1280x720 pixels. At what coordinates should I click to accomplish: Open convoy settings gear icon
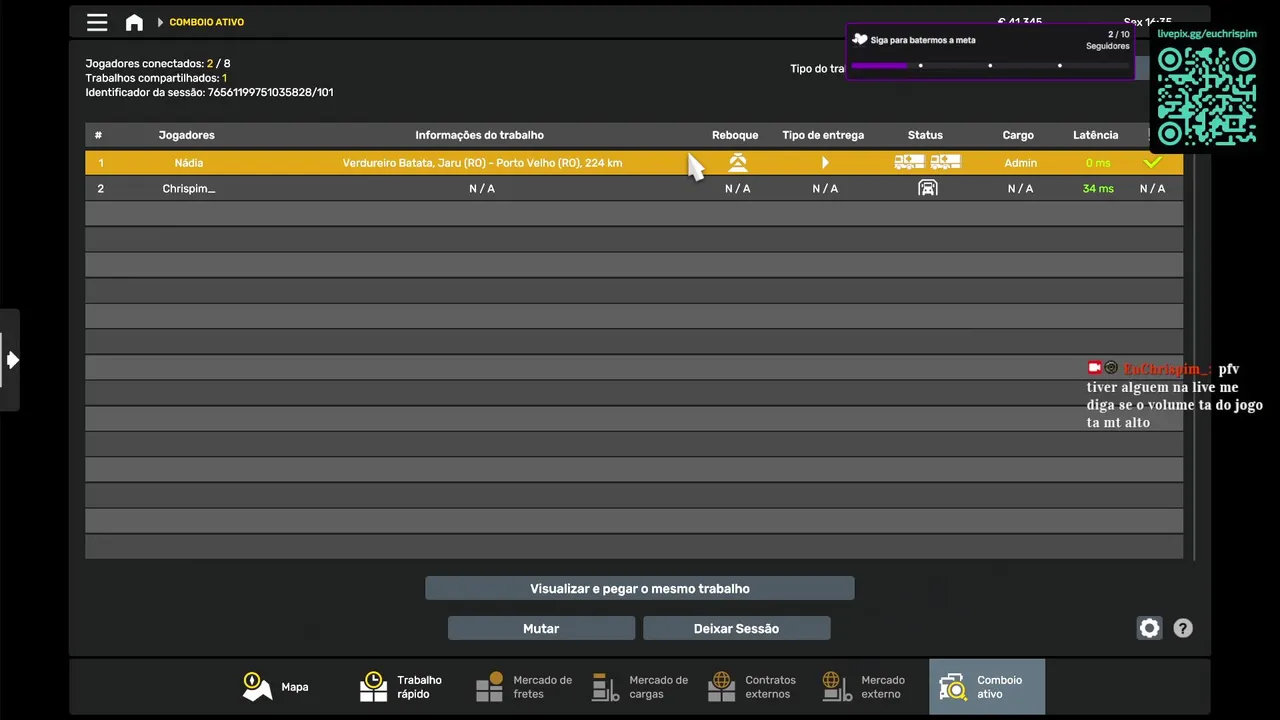[1150, 628]
